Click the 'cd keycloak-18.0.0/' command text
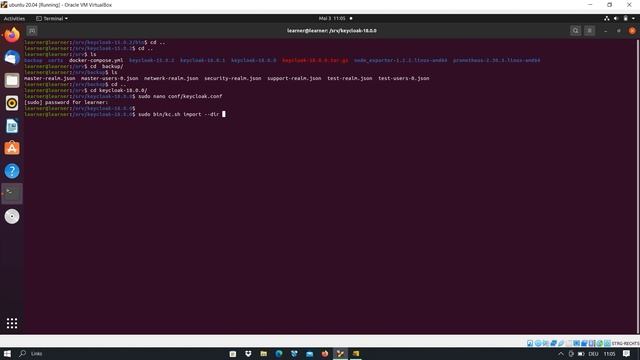The width and height of the screenshot is (640, 360). [x=118, y=91]
